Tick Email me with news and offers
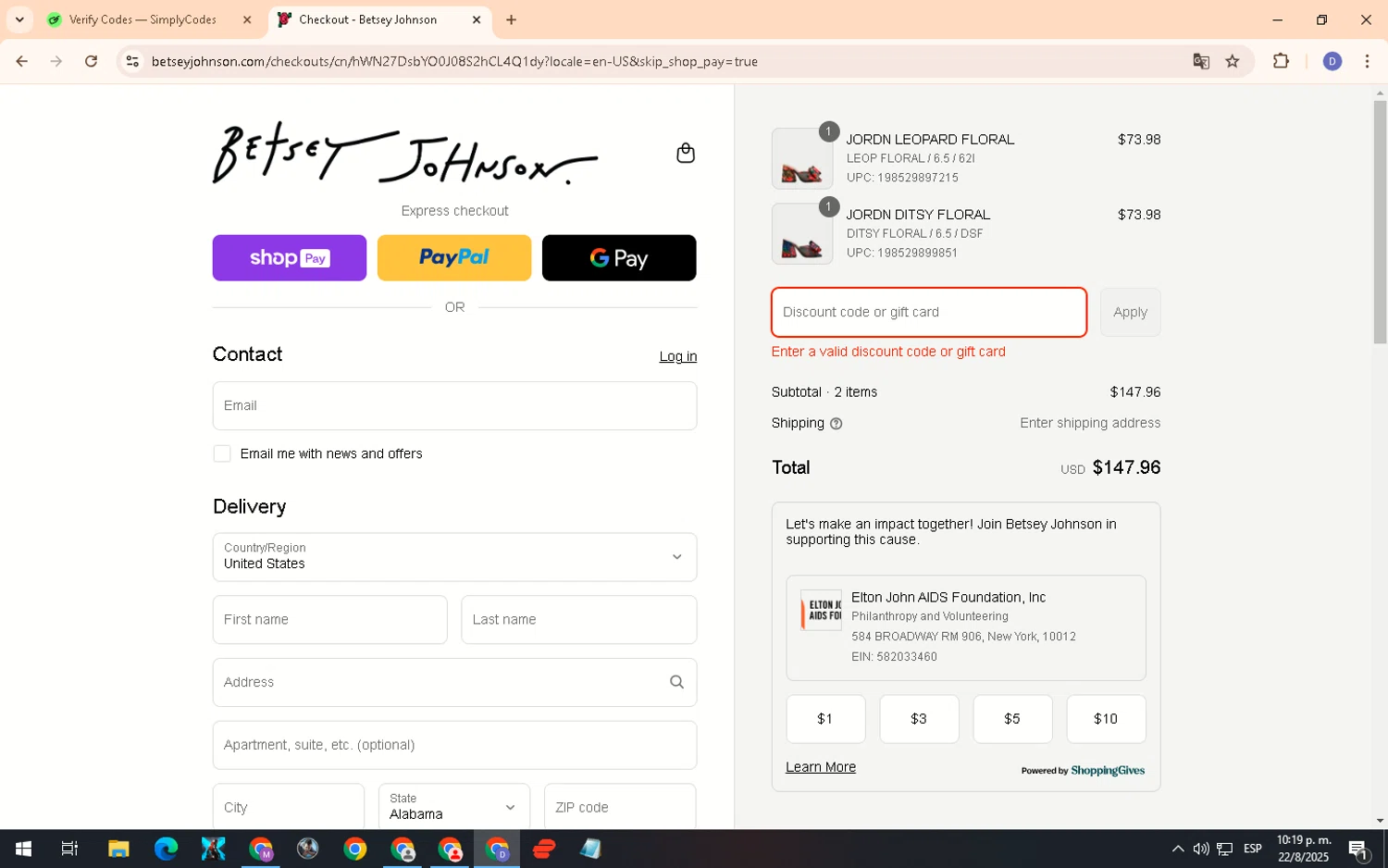Image resolution: width=1388 pixels, height=868 pixels. point(222,453)
